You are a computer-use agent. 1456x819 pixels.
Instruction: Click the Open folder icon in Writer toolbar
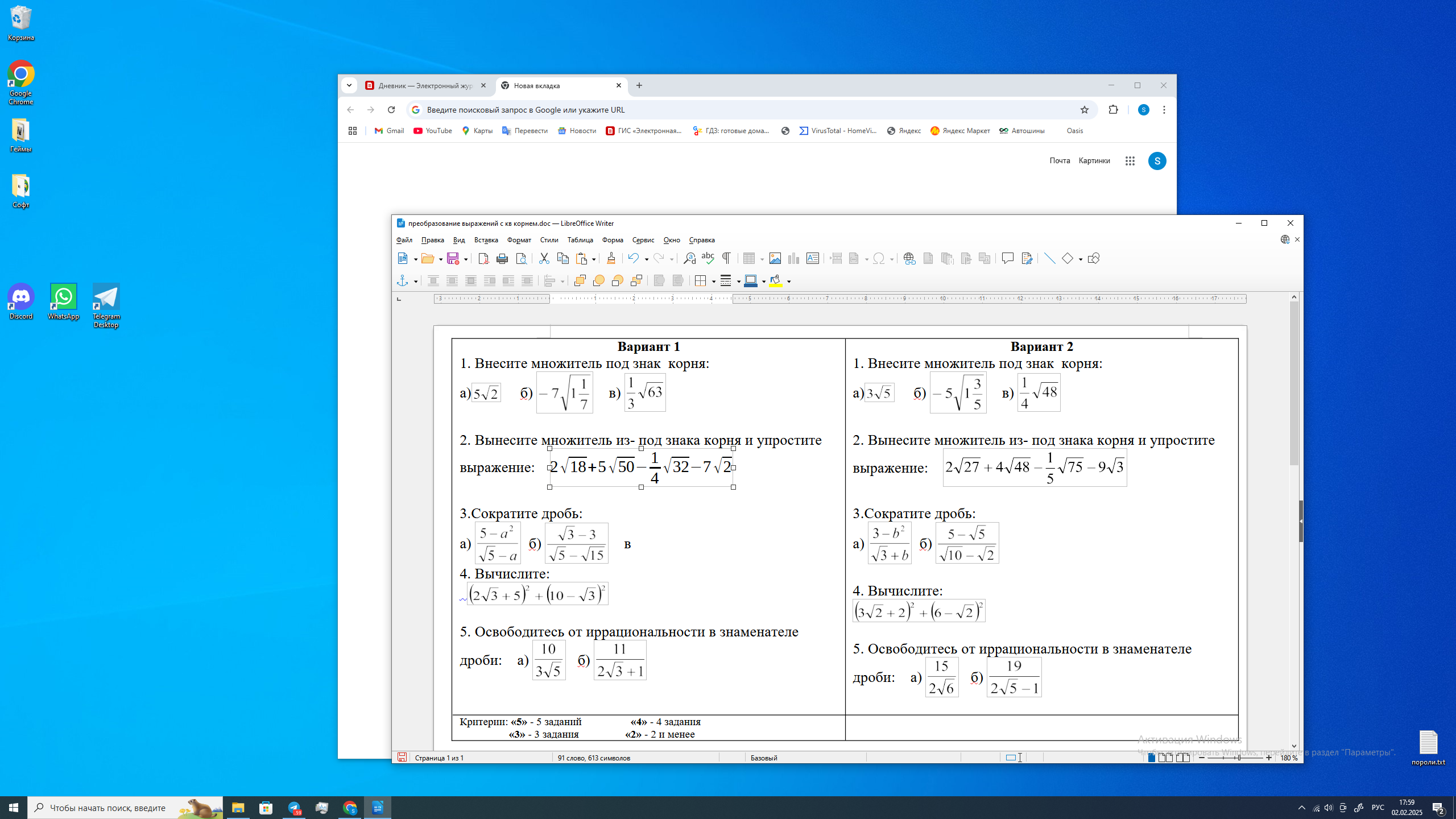[428, 259]
